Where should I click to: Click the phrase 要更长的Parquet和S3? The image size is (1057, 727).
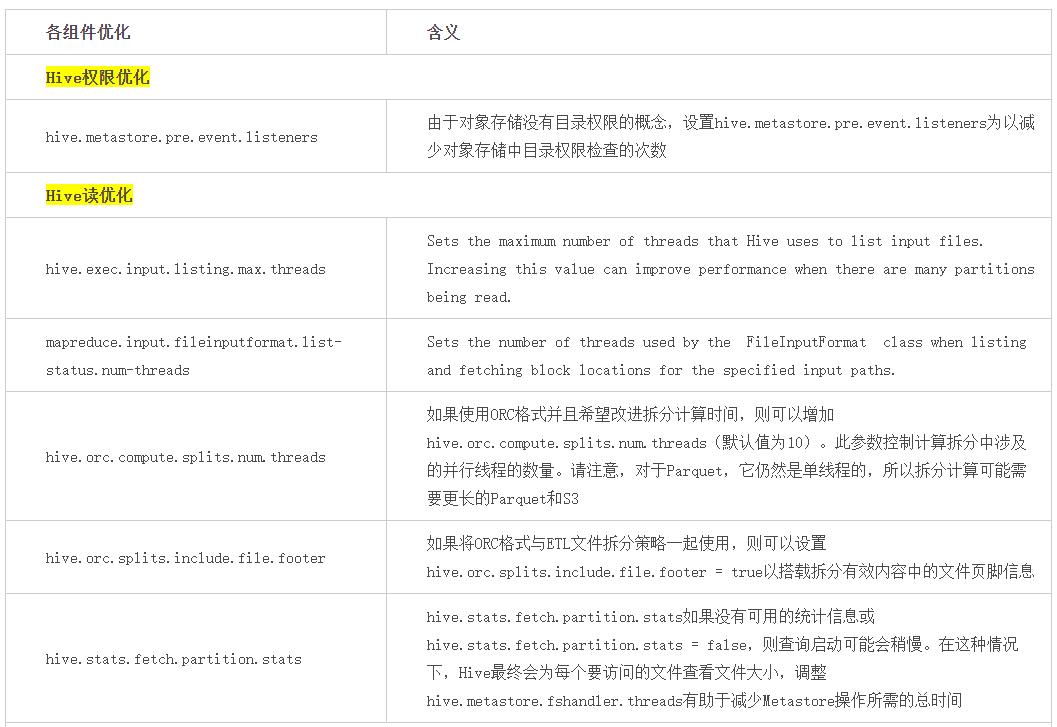click(502, 498)
